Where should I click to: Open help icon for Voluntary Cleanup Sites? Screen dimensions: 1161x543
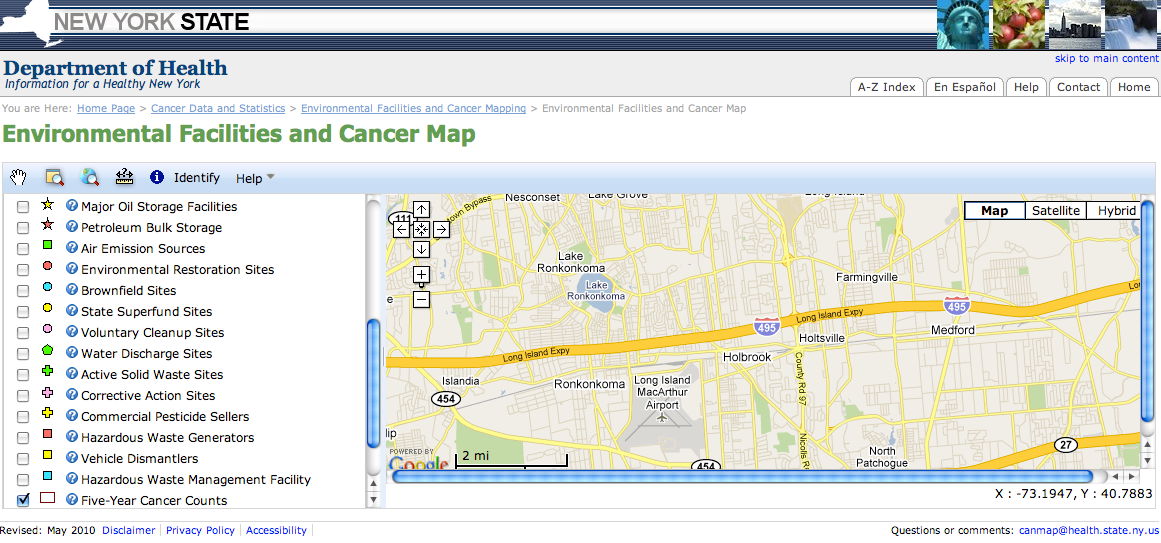72,331
